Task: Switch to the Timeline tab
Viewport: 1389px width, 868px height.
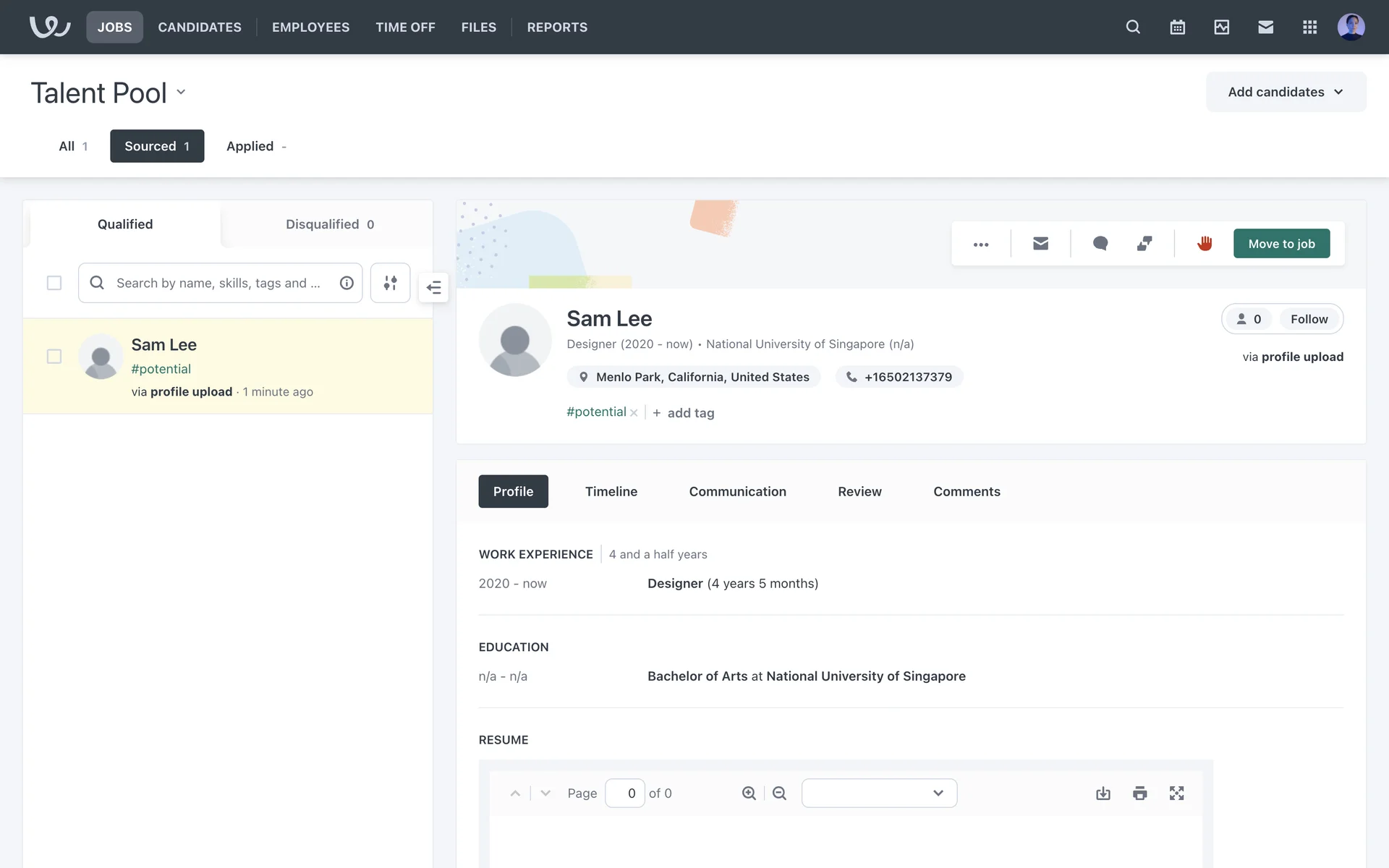Action: point(611,492)
